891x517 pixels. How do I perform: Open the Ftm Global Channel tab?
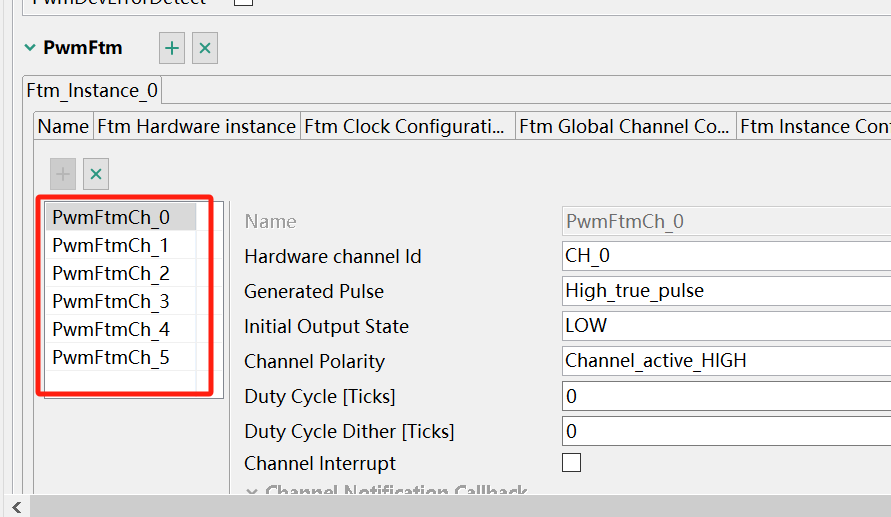tap(624, 126)
